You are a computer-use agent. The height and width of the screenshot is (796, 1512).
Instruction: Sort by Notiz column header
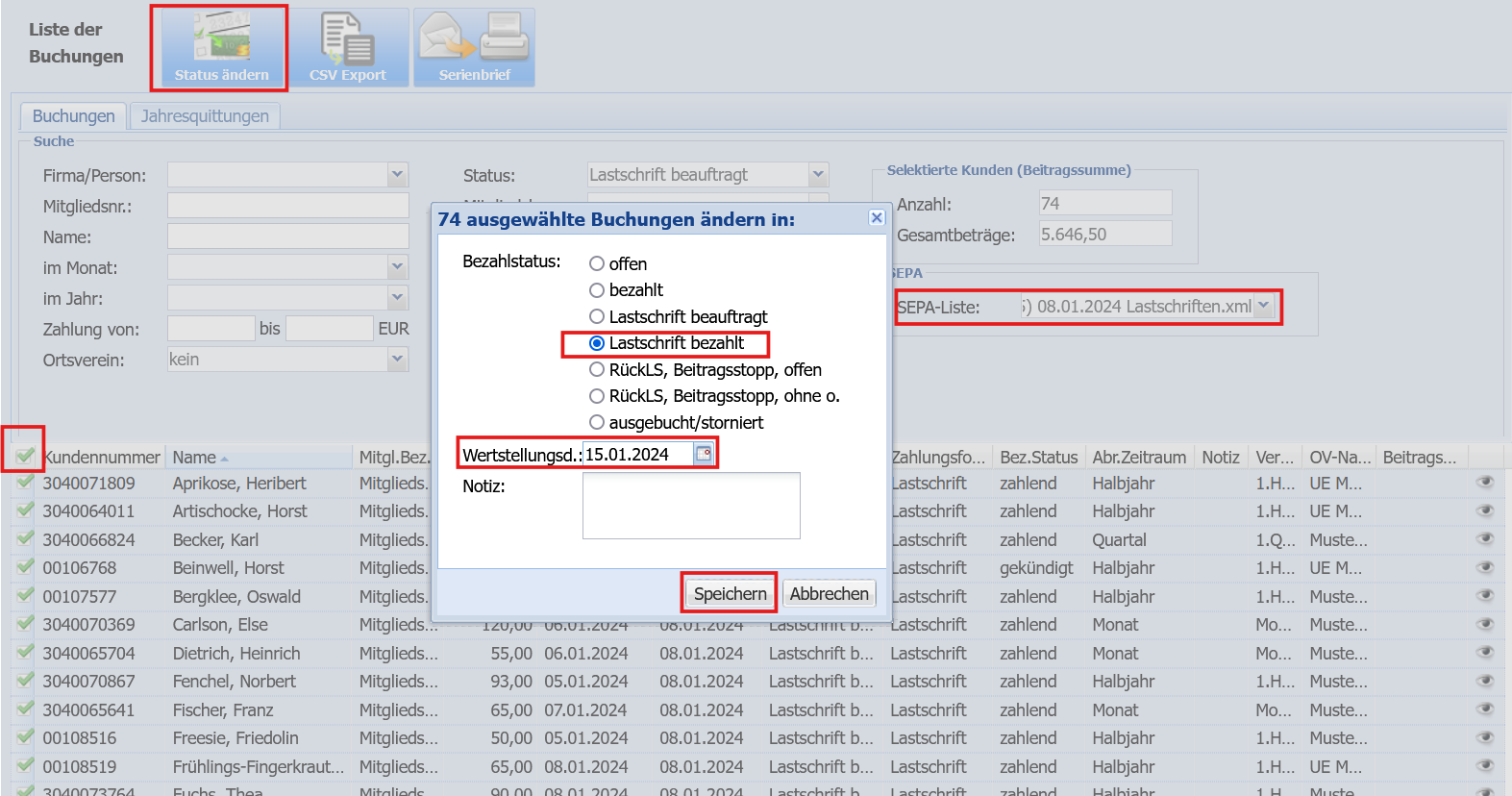point(1221,458)
